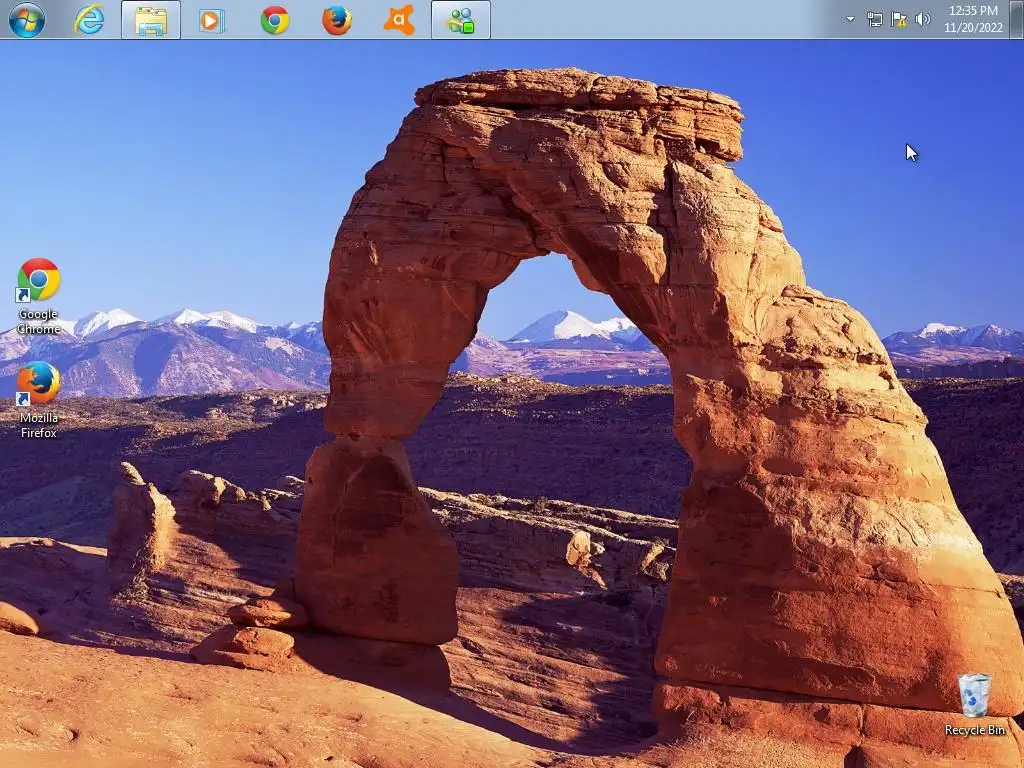Open the Windows Start orb
Image resolution: width=1024 pixels, height=768 pixels.
(27, 20)
